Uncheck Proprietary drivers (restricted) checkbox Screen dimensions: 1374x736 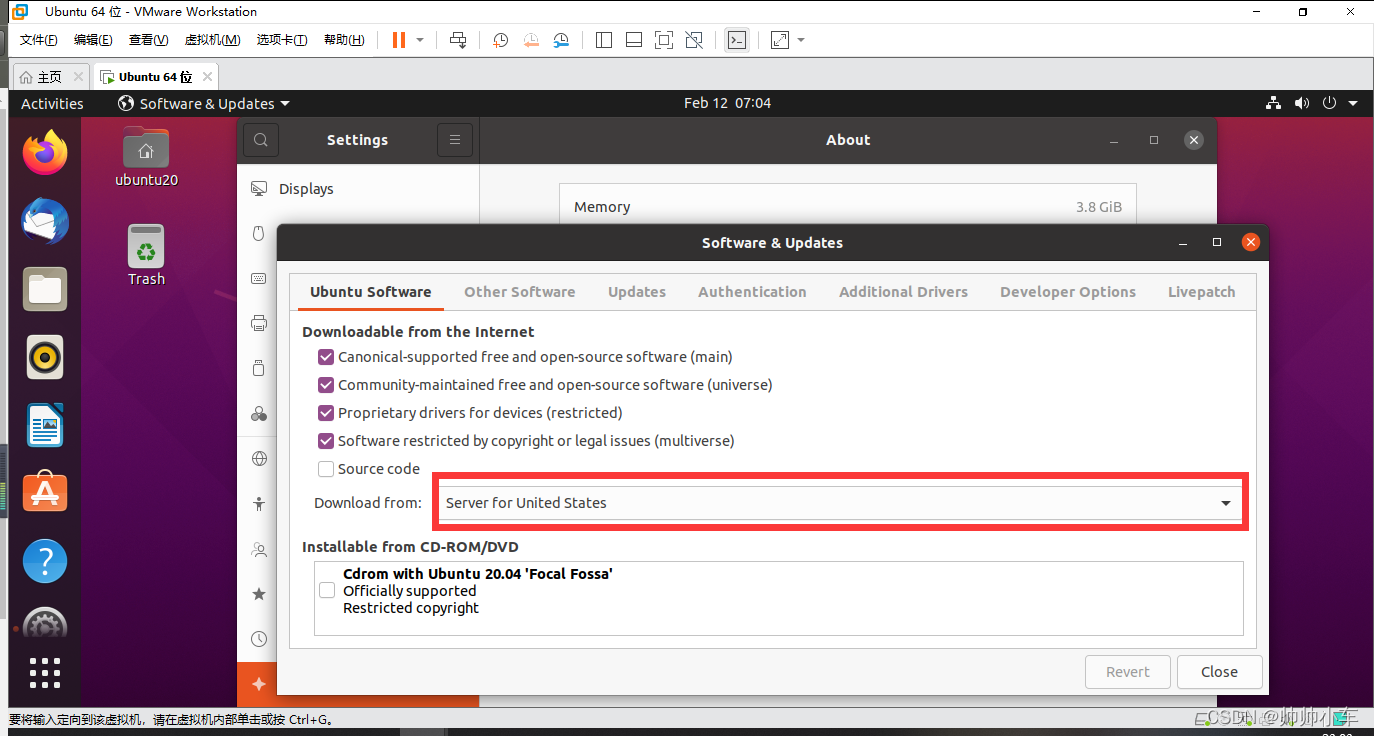326,413
